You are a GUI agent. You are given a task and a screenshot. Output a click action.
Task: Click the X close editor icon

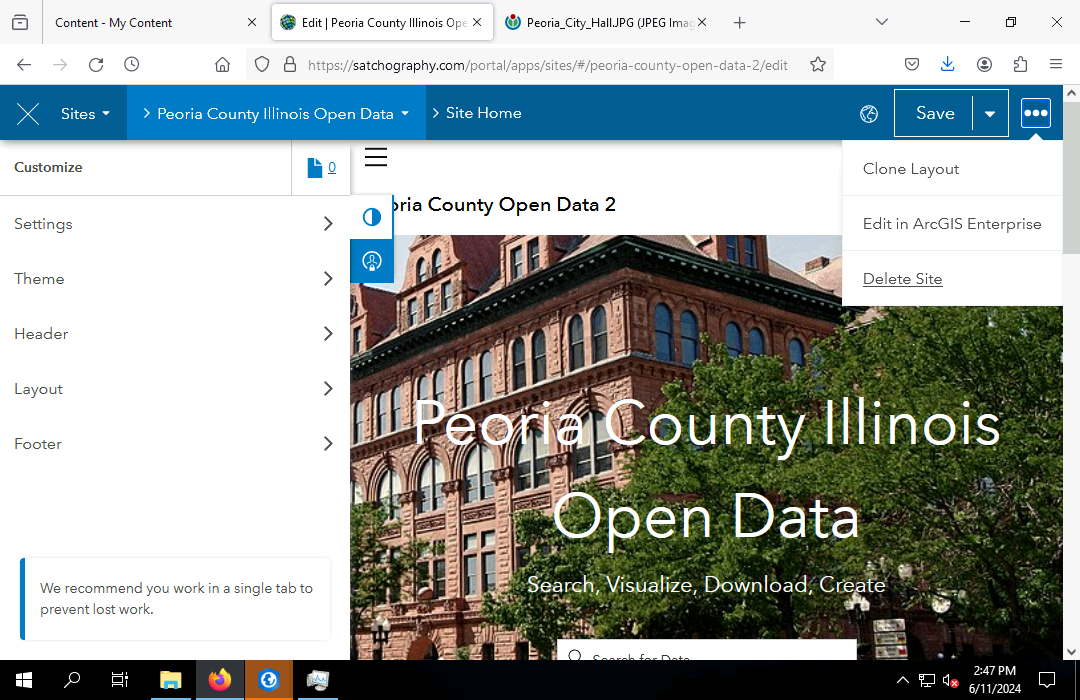click(28, 114)
